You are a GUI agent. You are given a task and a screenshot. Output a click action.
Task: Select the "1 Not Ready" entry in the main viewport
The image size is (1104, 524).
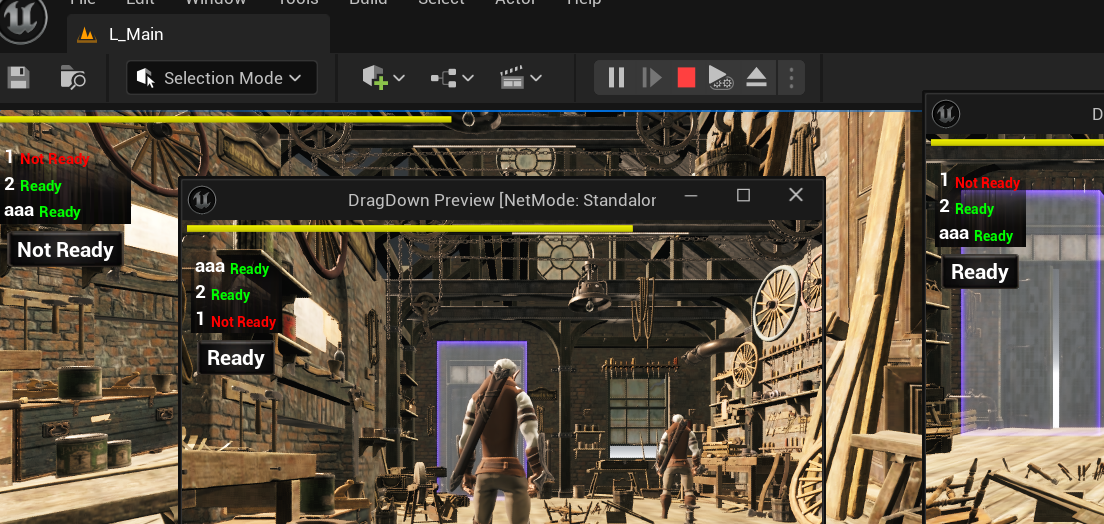pos(47,158)
